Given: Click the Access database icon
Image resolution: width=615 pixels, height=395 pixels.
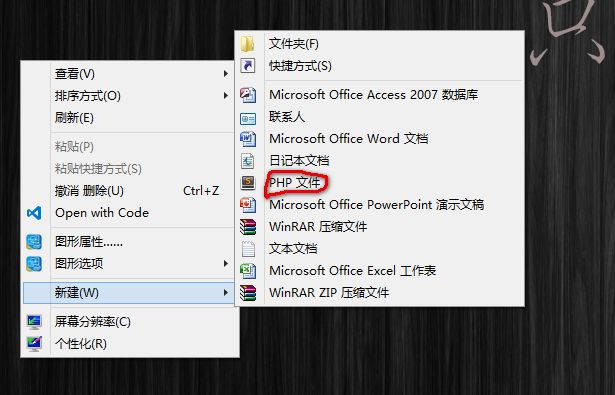Looking at the screenshot, I should [248, 95].
